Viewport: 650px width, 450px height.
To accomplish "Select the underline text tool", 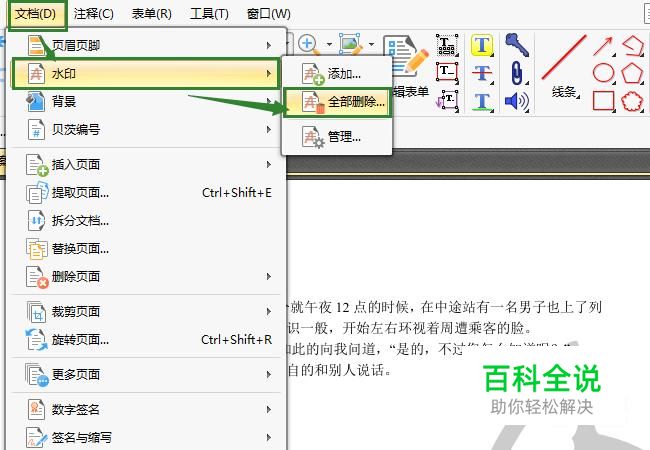I will pyautogui.click(x=483, y=102).
